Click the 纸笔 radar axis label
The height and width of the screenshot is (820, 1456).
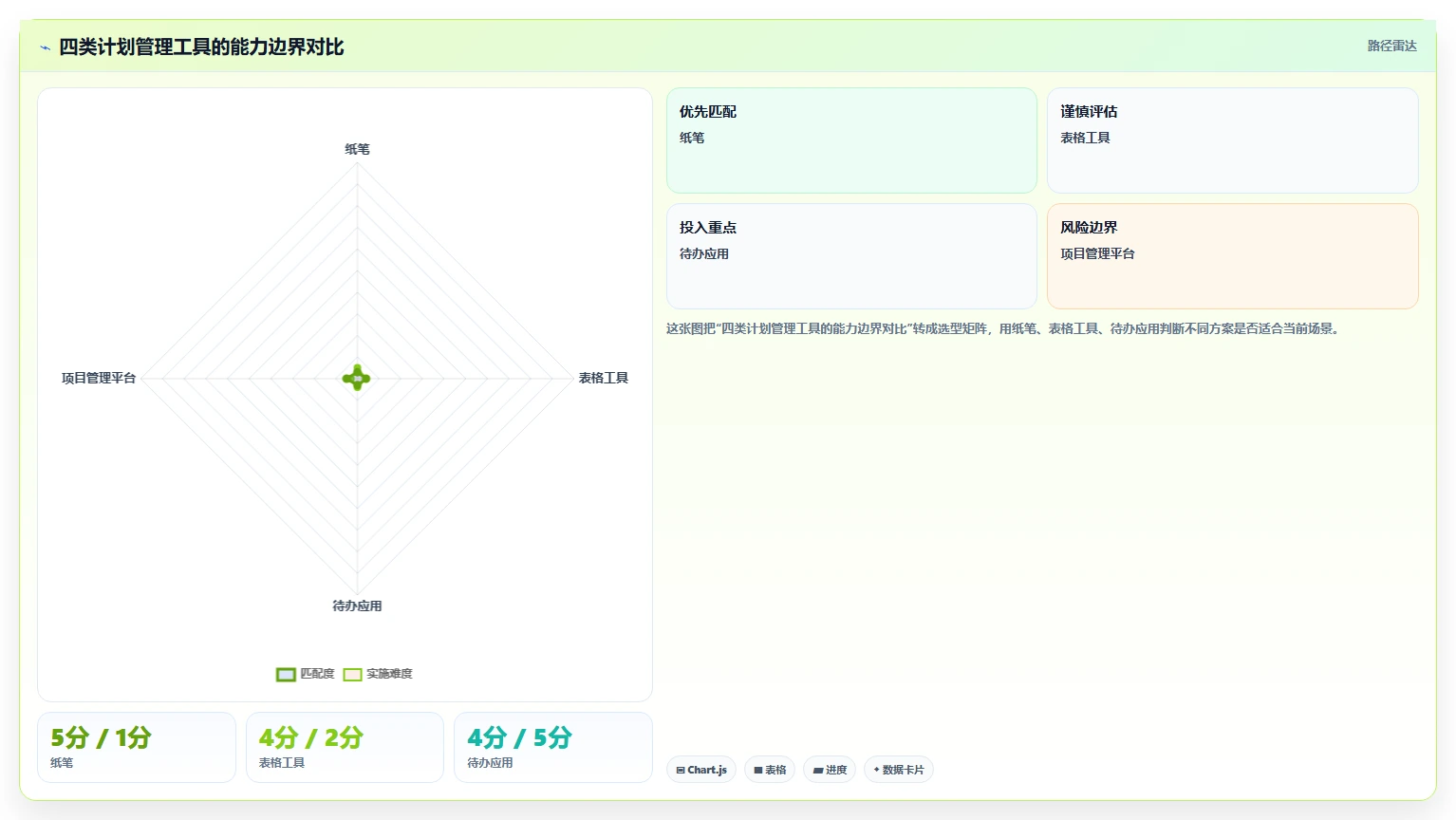357,149
